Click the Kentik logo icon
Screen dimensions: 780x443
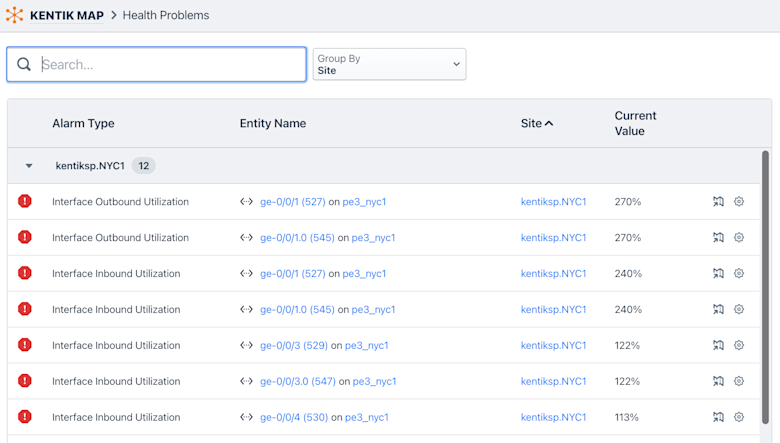(x=15, y=15)
